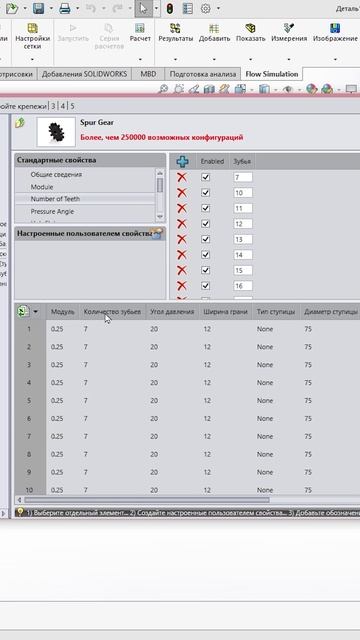Image resolution: width=360 pixels, height=640 pixels.
Task: Open the Измерения measurements tool
Action: click(x=289, y=32)
